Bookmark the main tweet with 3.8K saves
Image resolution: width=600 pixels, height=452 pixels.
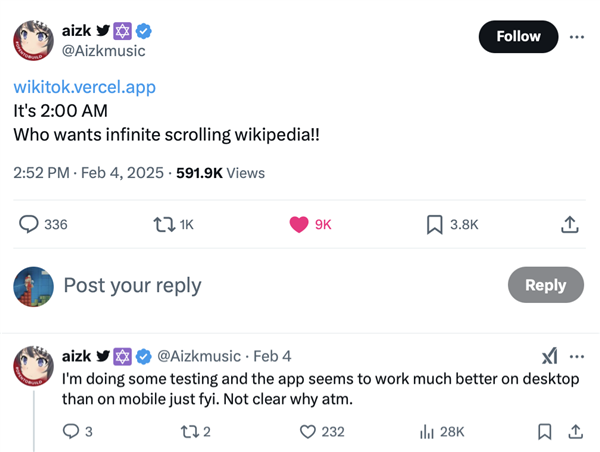[x=434, y=224]
